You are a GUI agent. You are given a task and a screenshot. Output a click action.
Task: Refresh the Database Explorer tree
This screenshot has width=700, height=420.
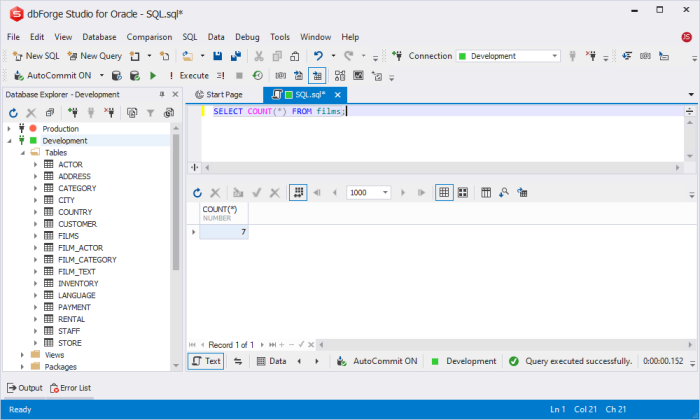coord(13,113)
